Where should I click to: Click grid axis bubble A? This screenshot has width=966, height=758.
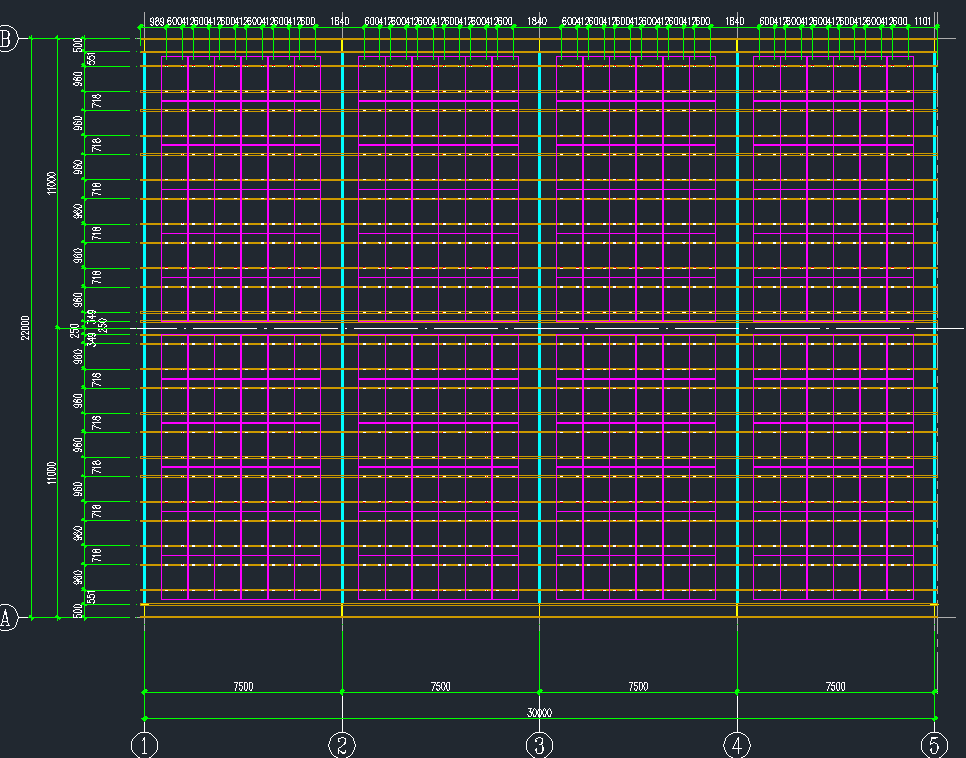click(8, 618)
